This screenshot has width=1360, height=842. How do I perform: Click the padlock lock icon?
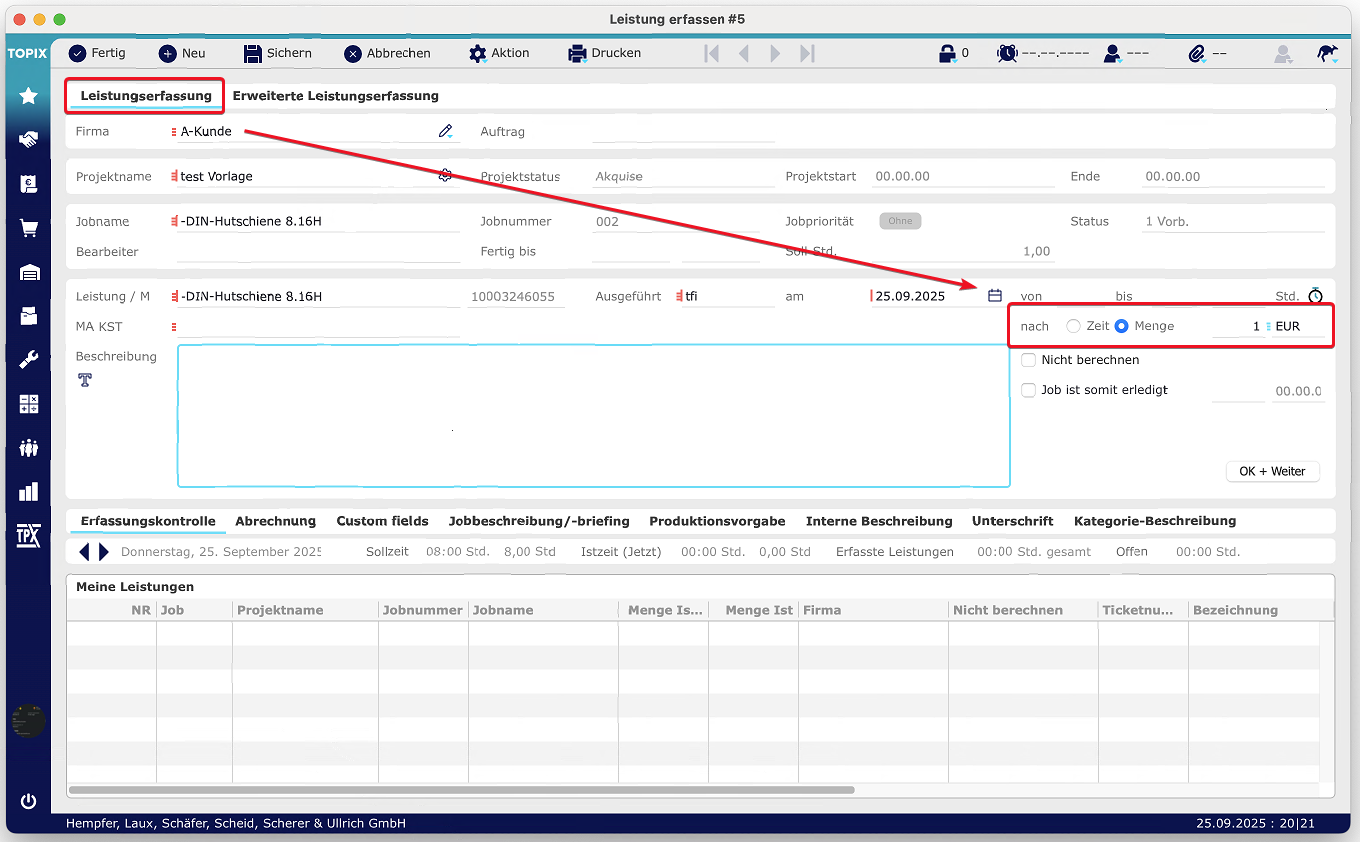947,53
